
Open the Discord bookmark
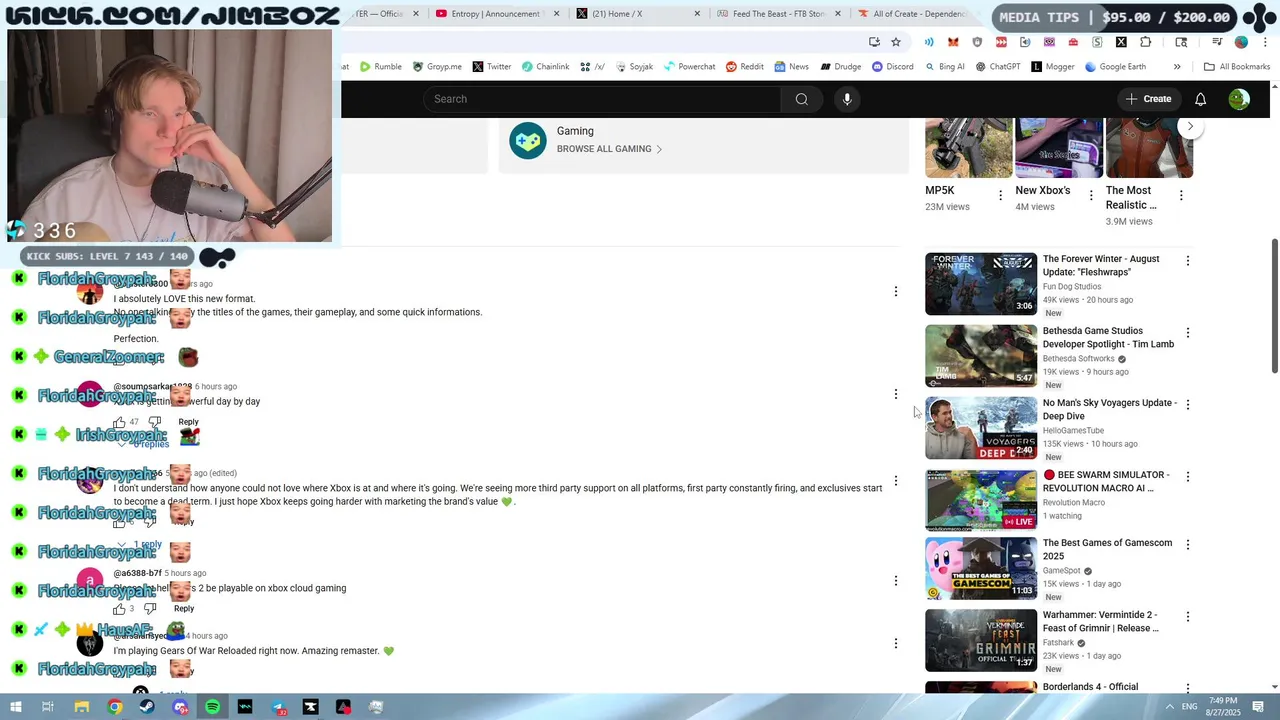[x=893, y=67]
